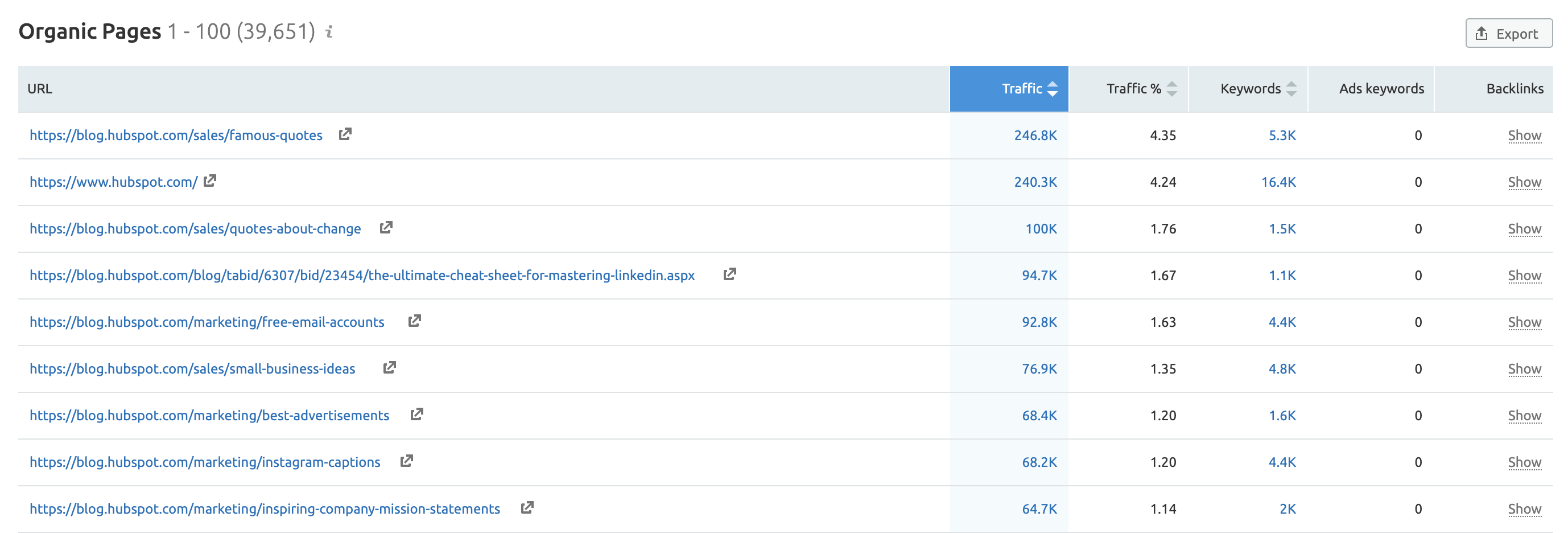Image resolution: width=1568 pixels, height=533 pixels.
Task: Click the info icon beside Organic Pages title
Action: 329,32
